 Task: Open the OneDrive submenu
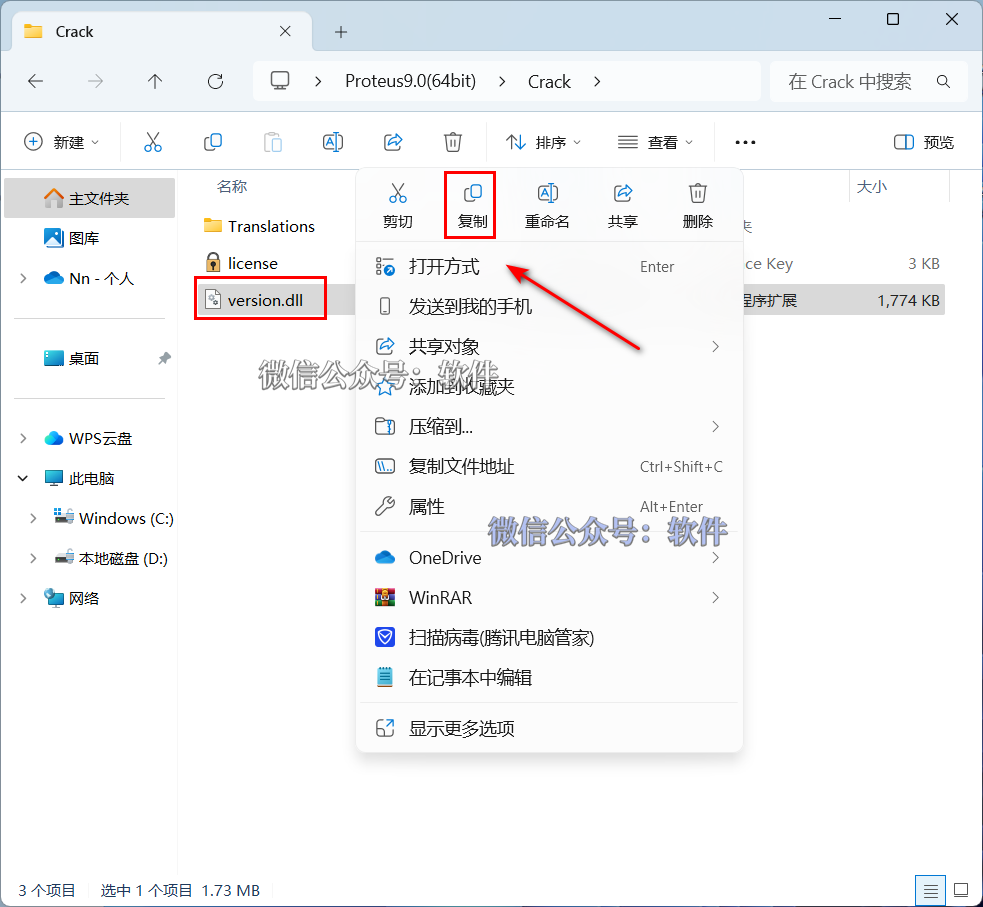(x=549, y=558)
